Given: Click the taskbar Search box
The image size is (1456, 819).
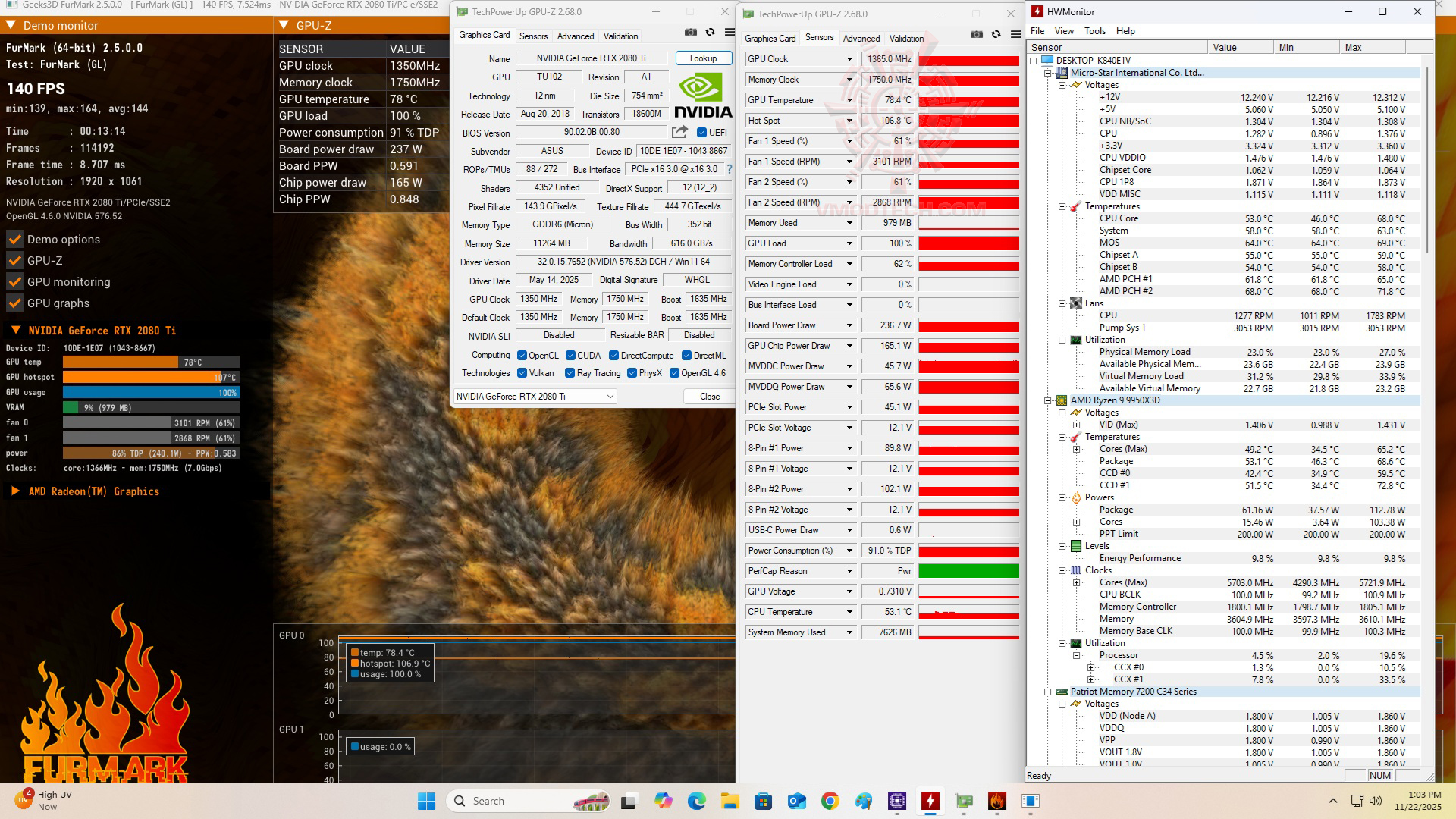Looking at the screenshot, I should coord(500,801).
